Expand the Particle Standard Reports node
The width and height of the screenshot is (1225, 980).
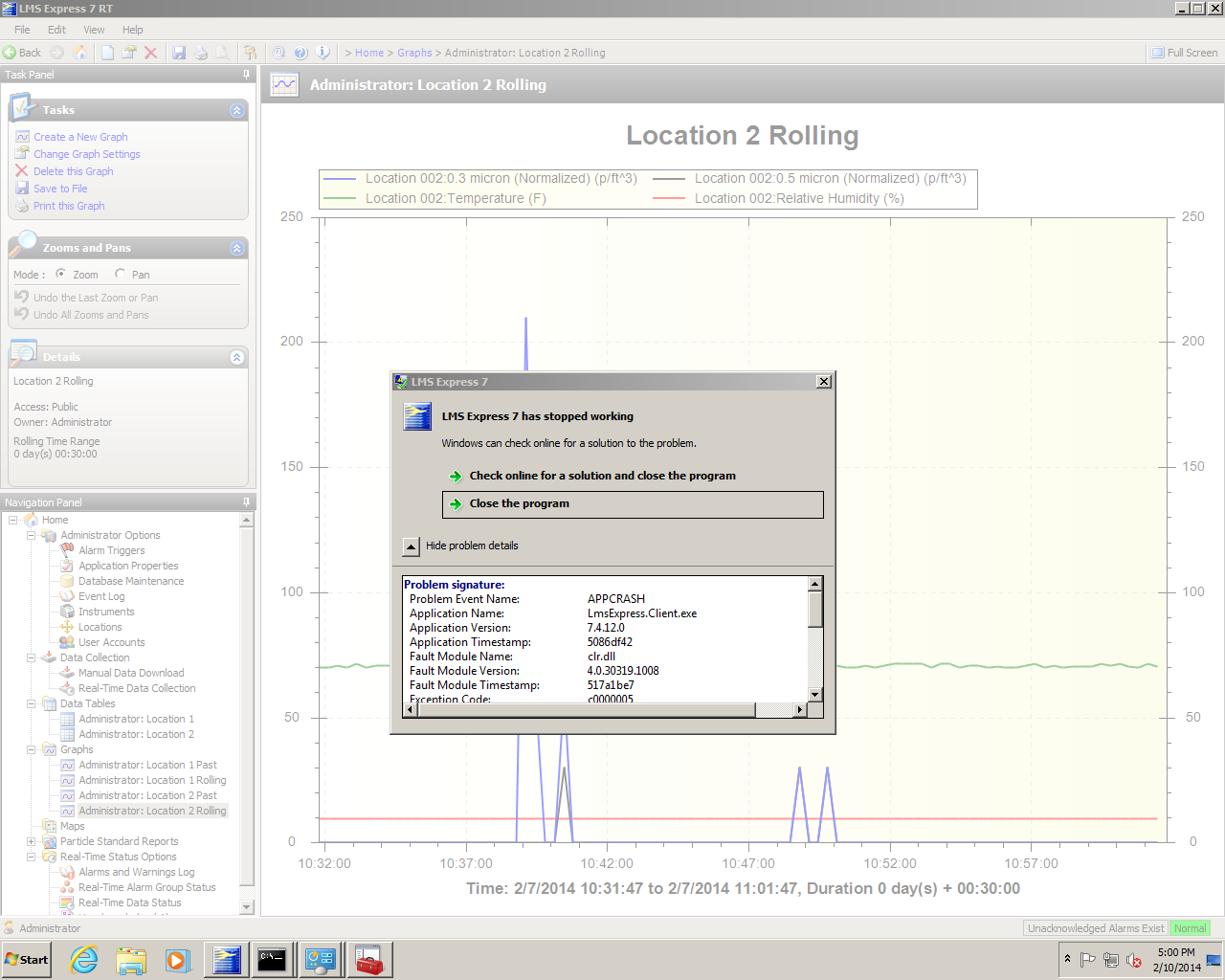(x=32, y=841)
